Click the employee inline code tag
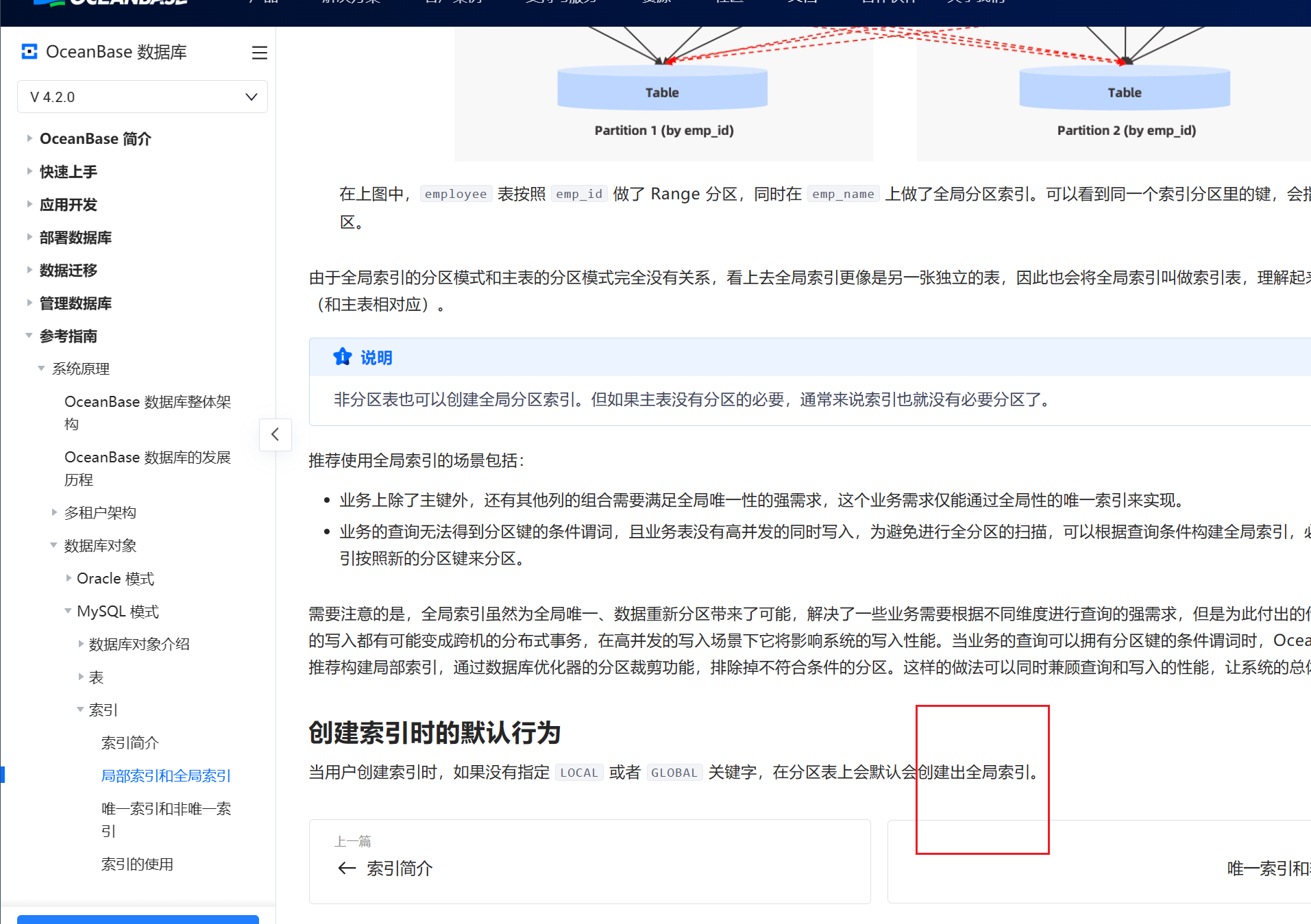 [x=456, y=194]
